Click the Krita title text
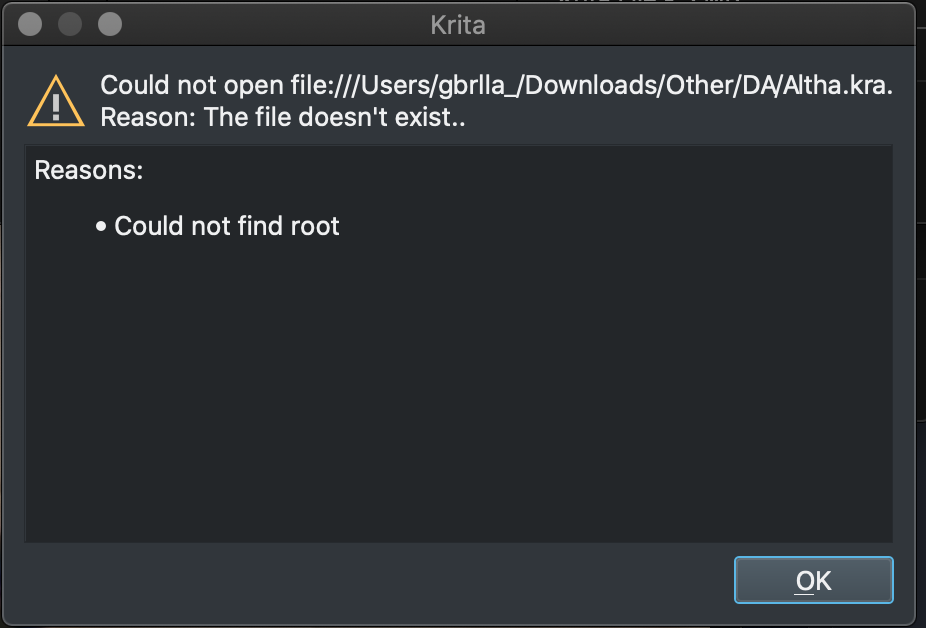The image size is (926, 628). click(457, 25)
